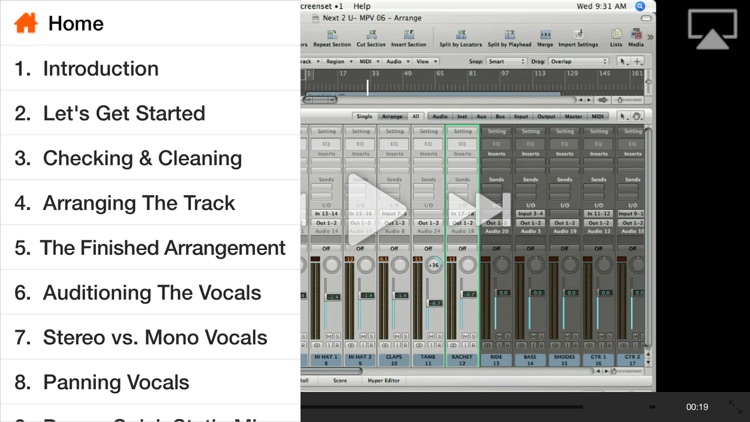Click the stereo format icon on RIDE
Image resolution: width=750 pixels, height=422 pixels.
[x=487, y=345]
